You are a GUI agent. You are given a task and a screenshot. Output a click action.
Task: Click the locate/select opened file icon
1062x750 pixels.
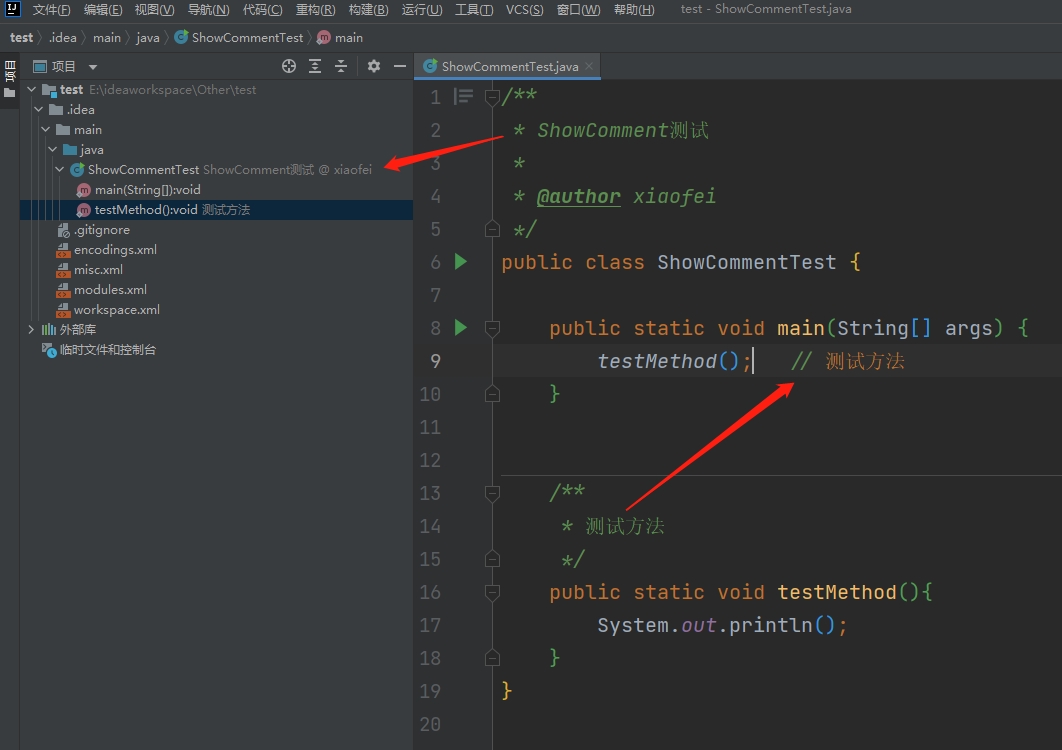(x=289, y=66)
